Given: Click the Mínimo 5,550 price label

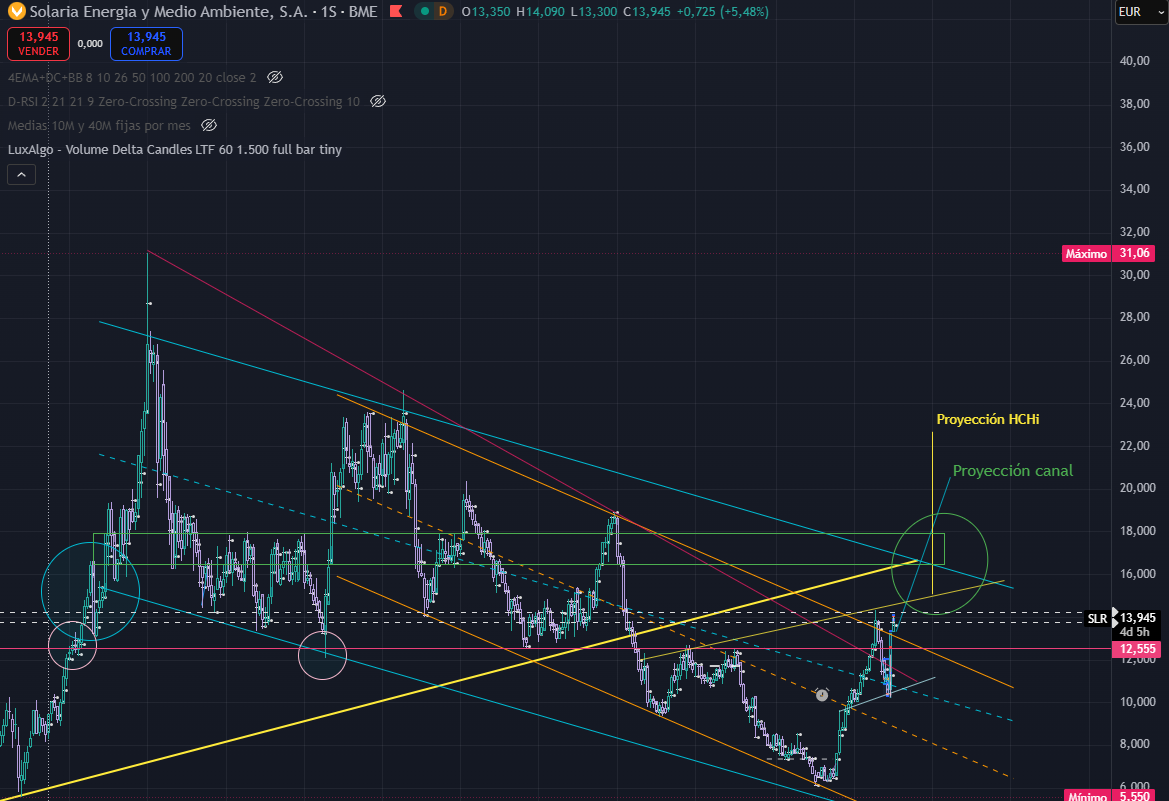Looking at the screenshot, I should click(1109, 795).
